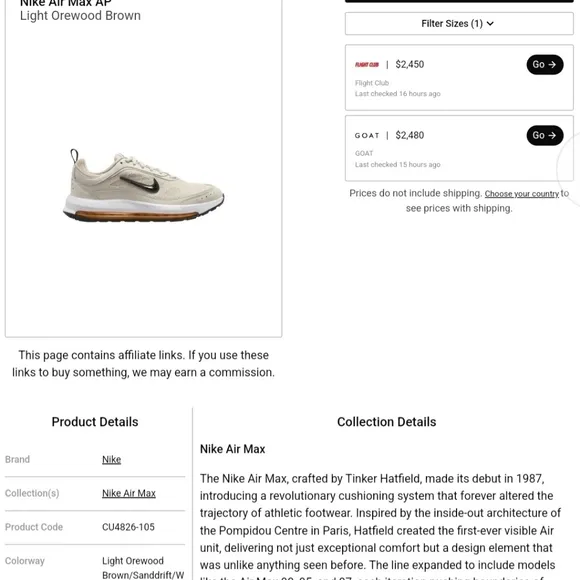580x580 pixels.
Task: Select the $2,480 GOAT price
Action: (409, 135)
